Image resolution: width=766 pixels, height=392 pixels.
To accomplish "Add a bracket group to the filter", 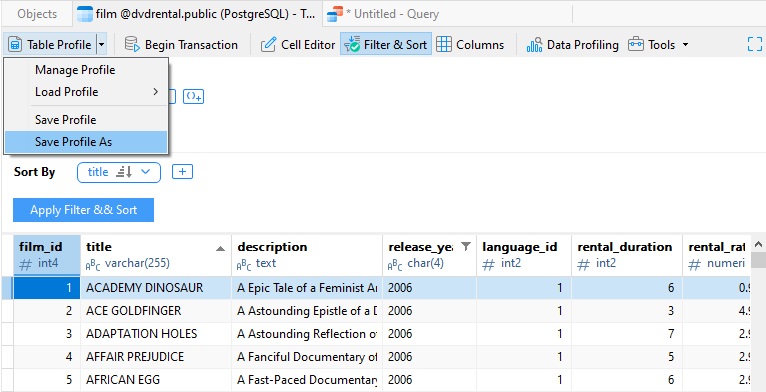I will point(193,96).
